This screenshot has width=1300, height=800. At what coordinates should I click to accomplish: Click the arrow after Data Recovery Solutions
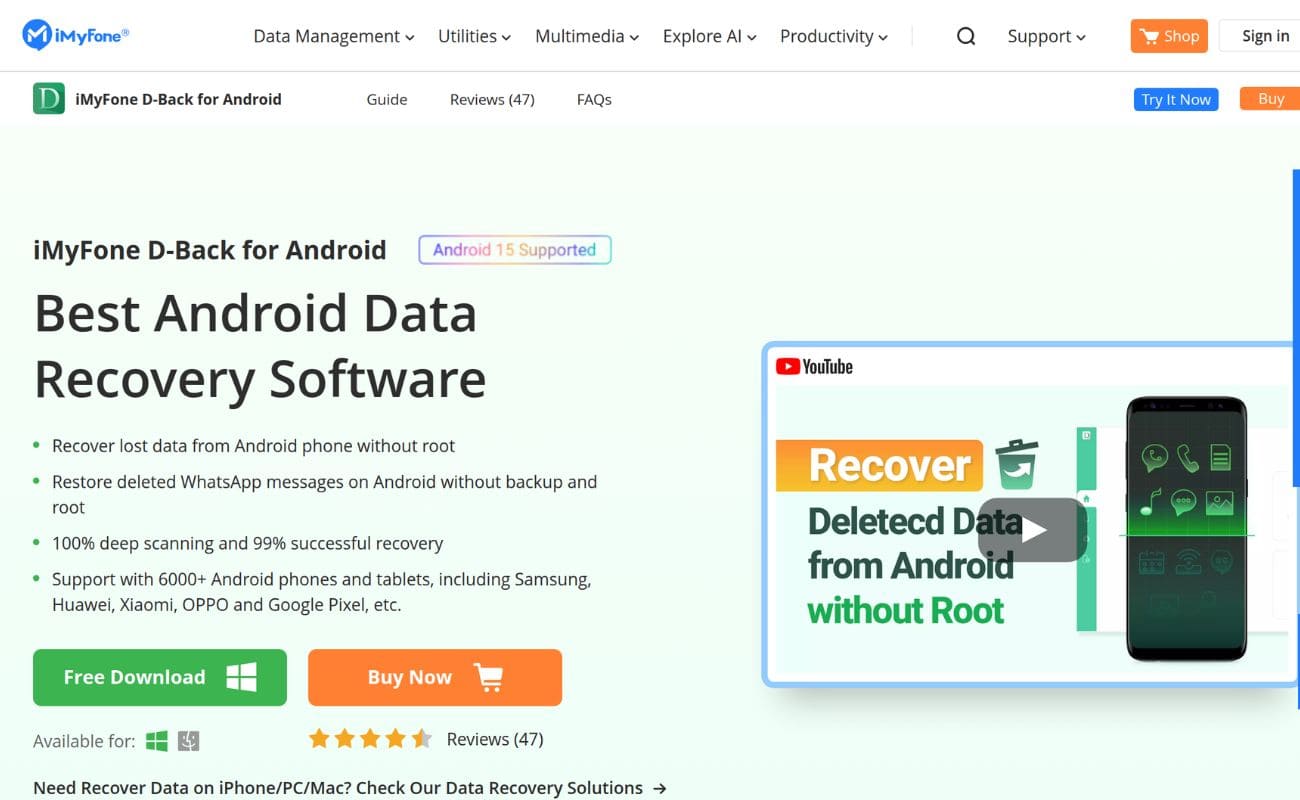tap(660, 788)
